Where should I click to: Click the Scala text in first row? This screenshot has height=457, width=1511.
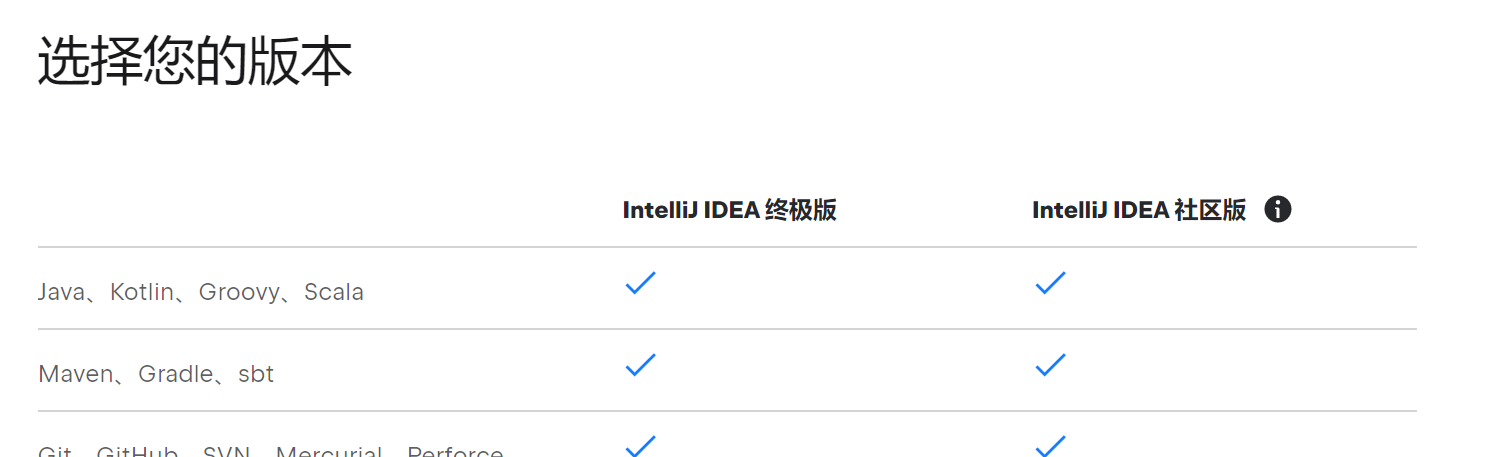334,293
